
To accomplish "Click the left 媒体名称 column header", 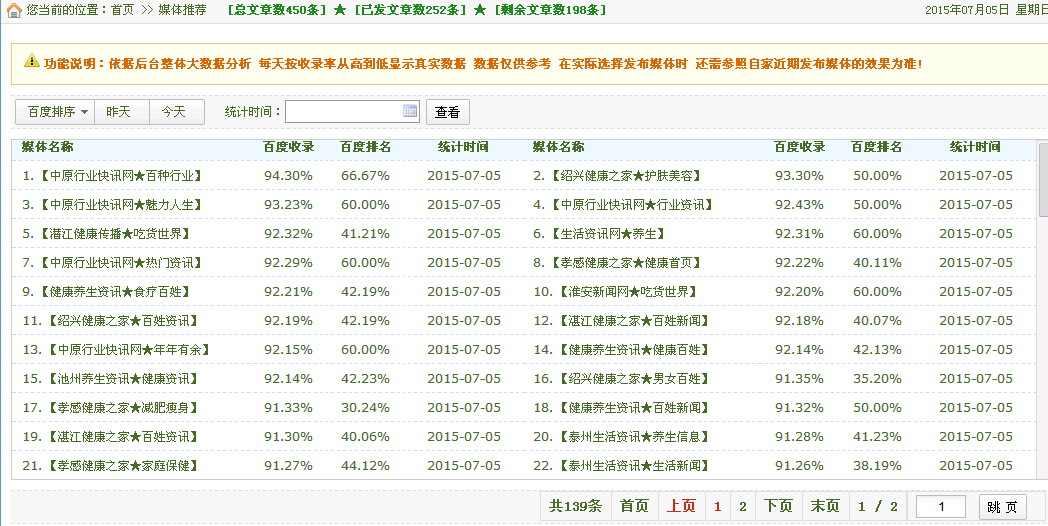I will (x=47, y=147).
